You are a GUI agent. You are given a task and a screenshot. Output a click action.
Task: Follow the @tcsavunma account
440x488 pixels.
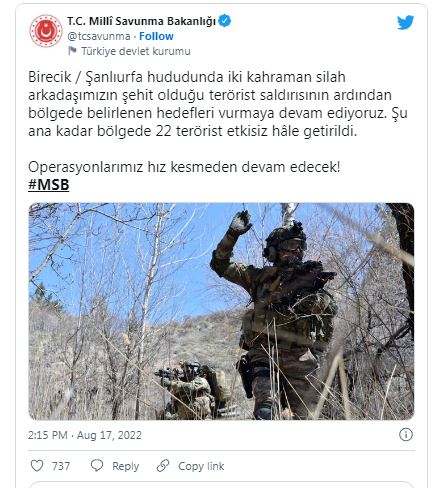tap(156, 36)
